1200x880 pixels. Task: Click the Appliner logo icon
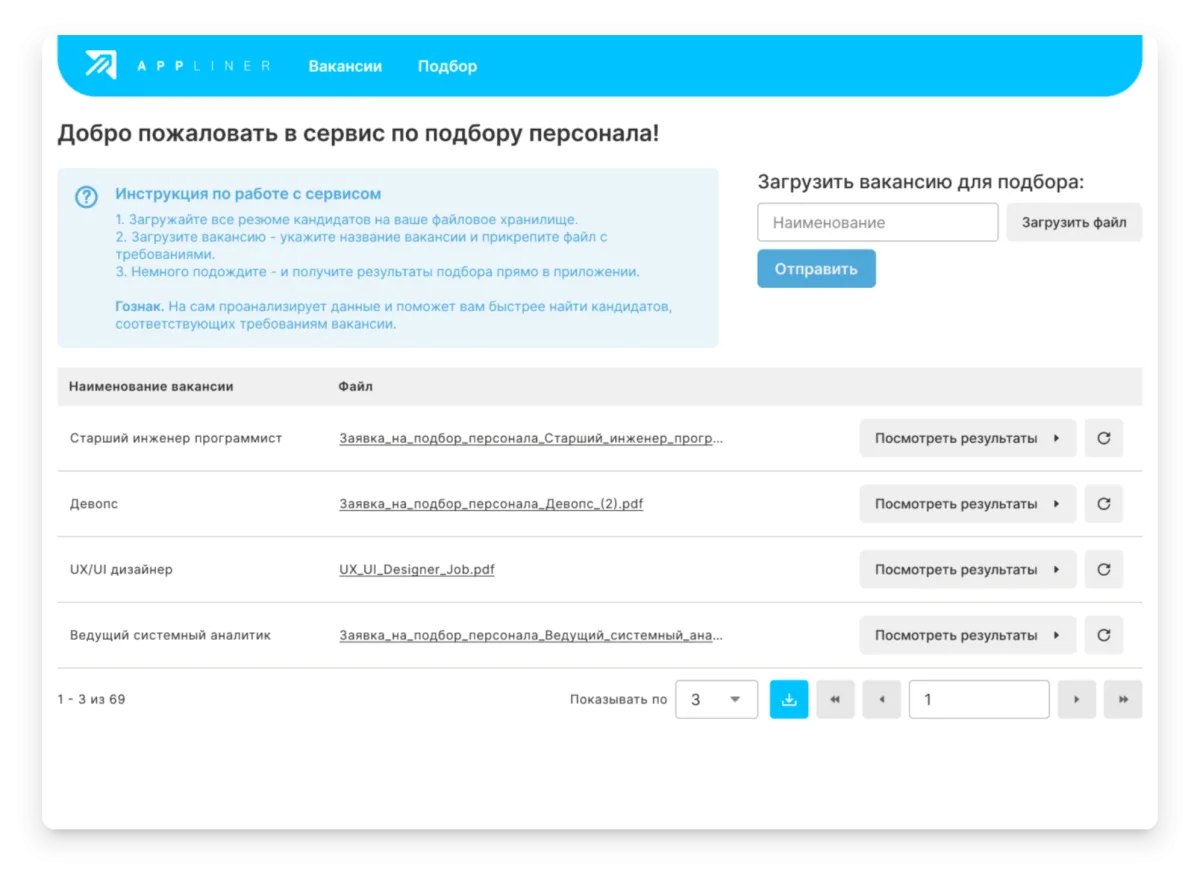101,65
